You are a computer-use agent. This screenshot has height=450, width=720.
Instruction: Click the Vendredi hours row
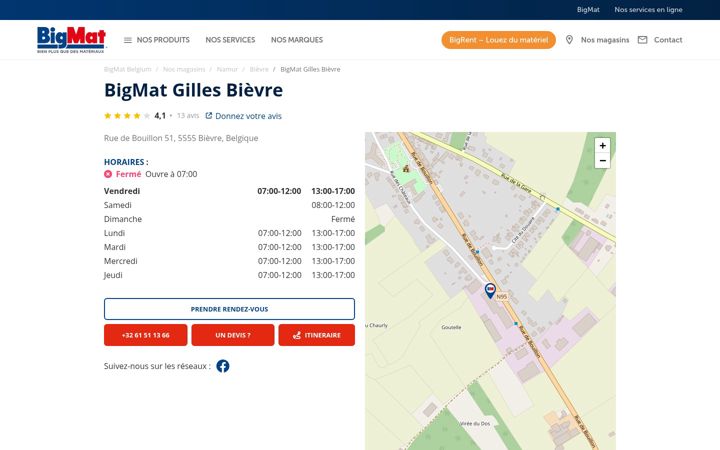pos(229,191)
